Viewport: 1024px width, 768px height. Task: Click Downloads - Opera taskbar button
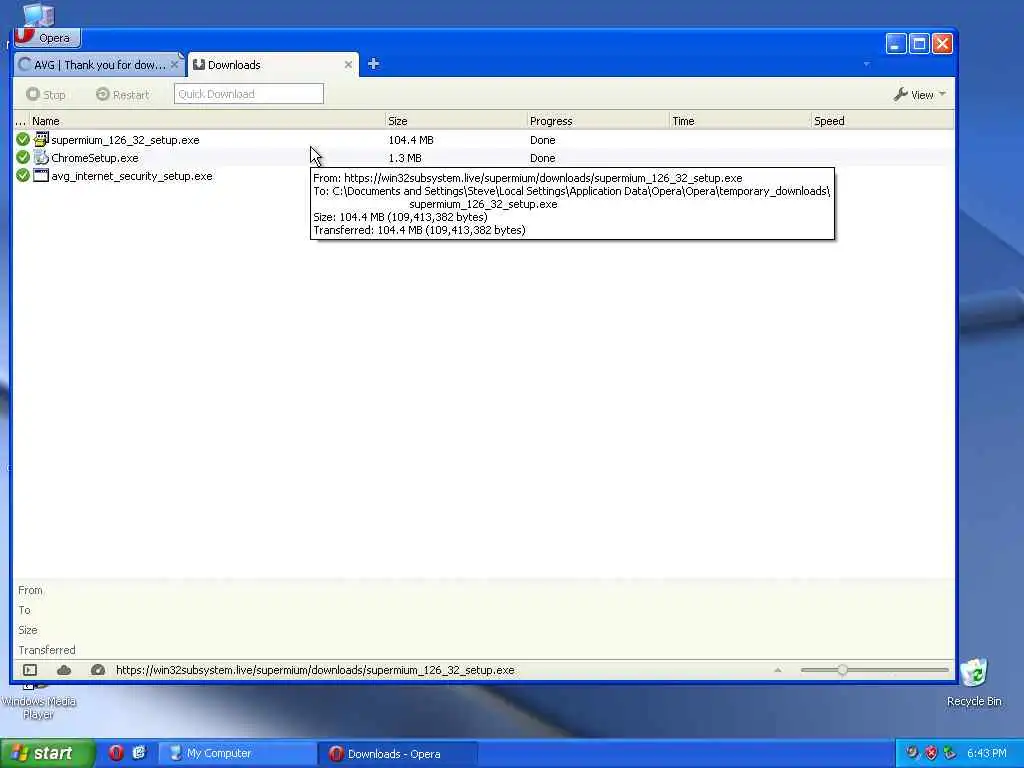(398, 754)
